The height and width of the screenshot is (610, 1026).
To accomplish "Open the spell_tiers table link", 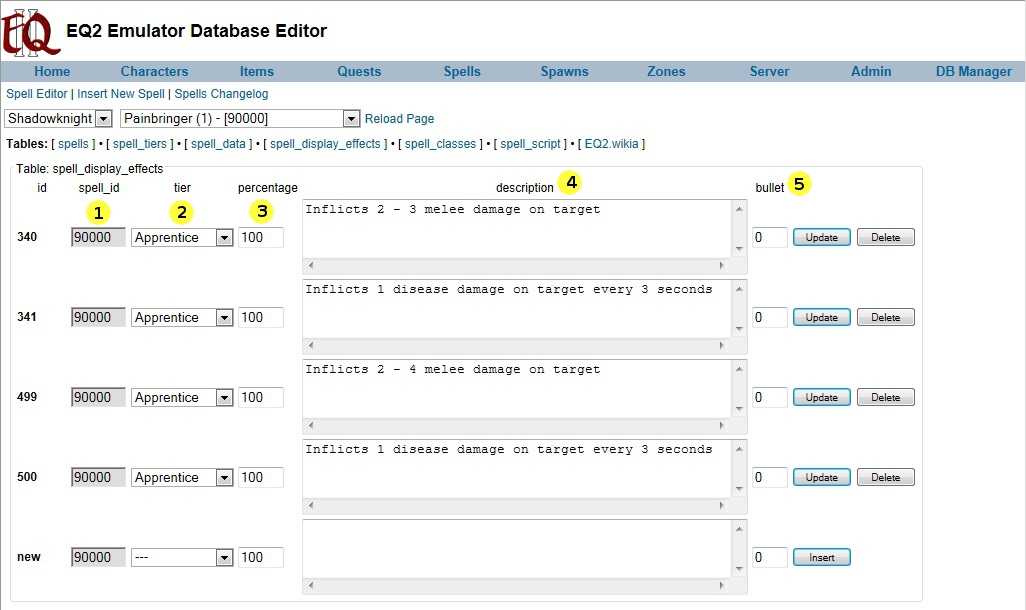I will coord(140,144).
